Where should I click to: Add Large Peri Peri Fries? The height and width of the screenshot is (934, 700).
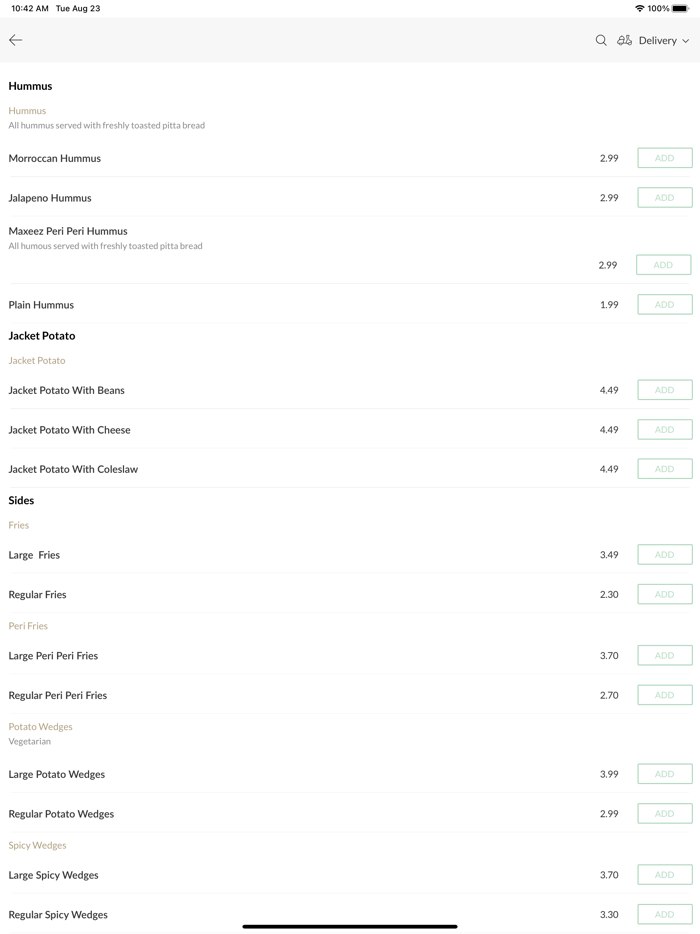664,656
